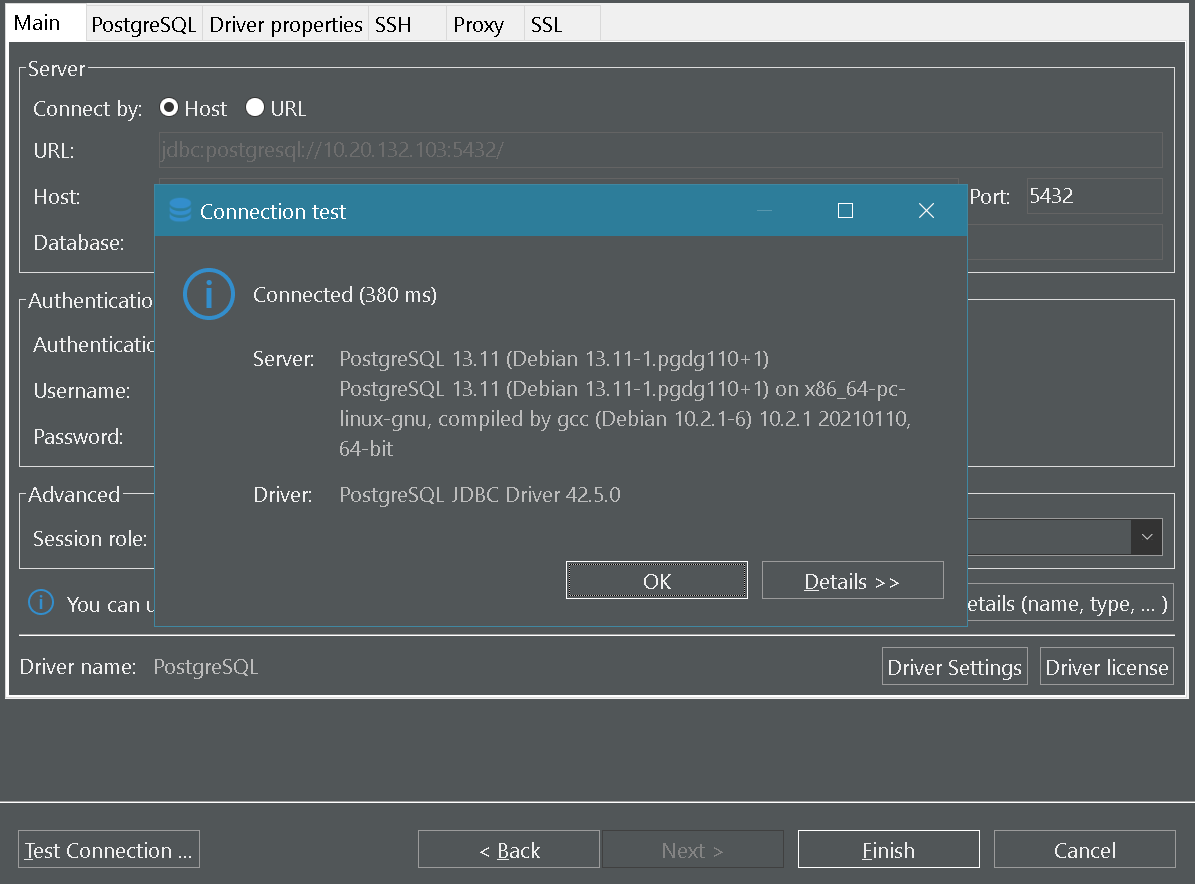Image resolution: width=1195 pixels, height=884 pixels.
Task: Click the info icon next to 'You can' hint
Action: click(x=41, y=603)
